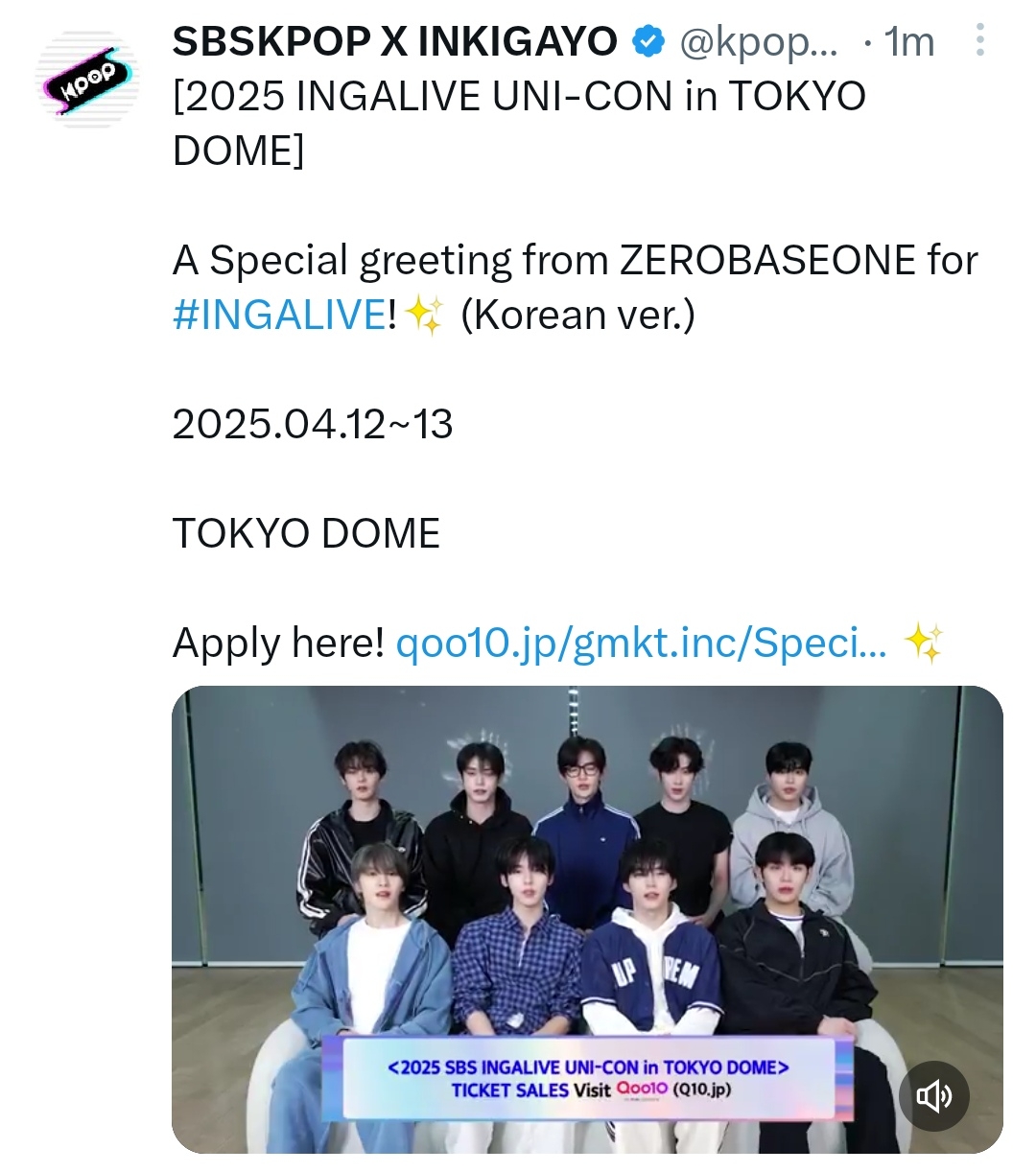Open the SBSKPOP X INKIGAYO display name
This screenshot has height=1172, width=1036.
point(395,41)
